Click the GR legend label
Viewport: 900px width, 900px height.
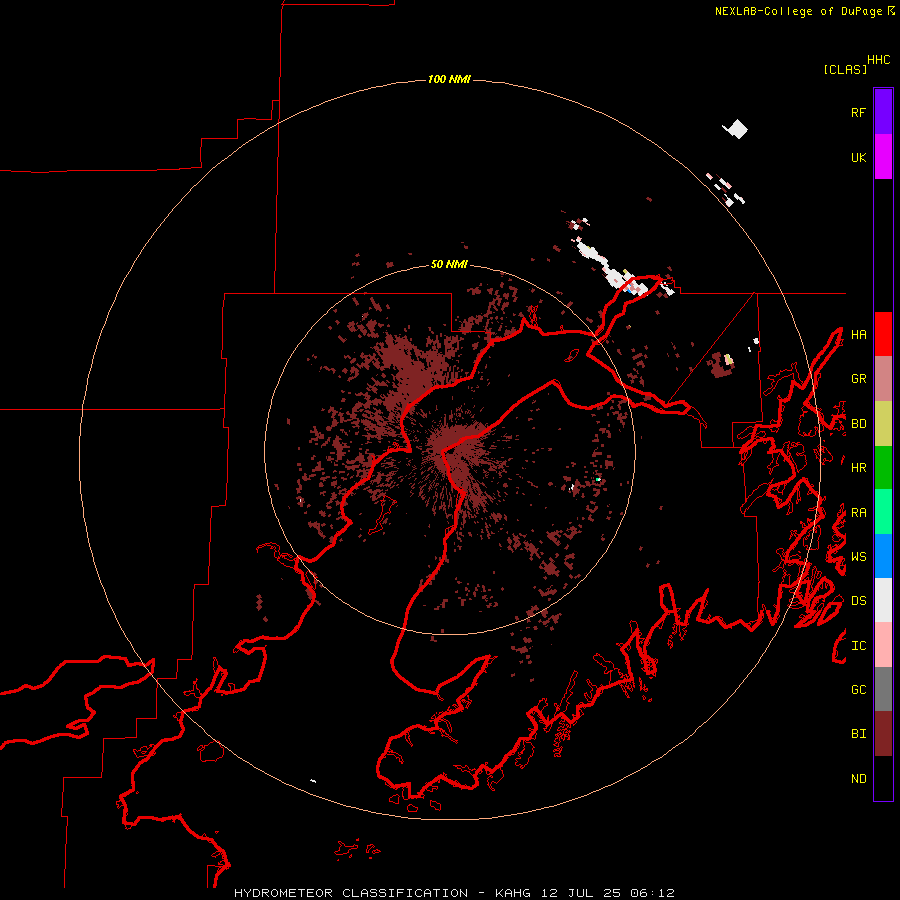coord(858,379)
